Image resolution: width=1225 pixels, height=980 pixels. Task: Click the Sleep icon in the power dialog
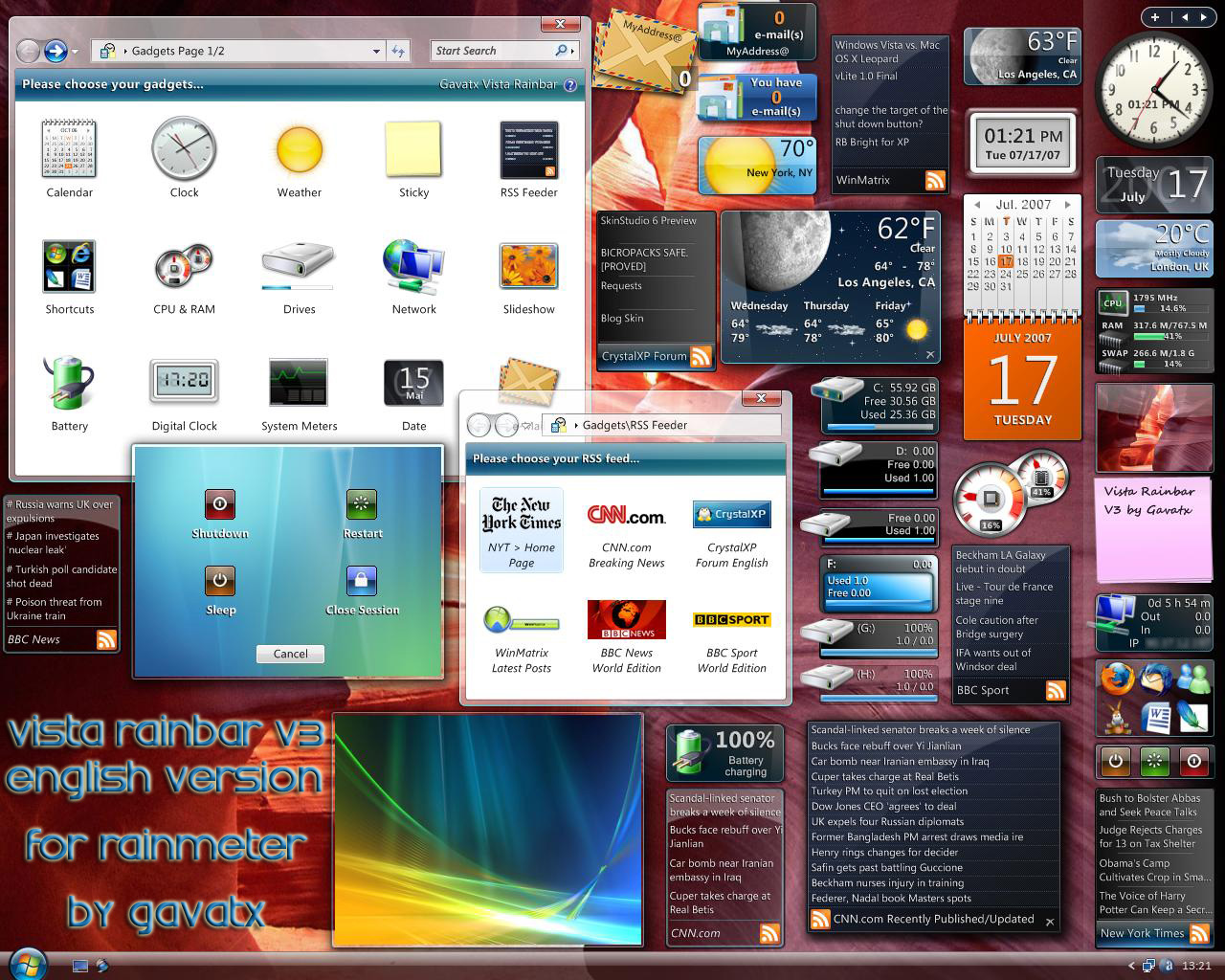[219, 580]
